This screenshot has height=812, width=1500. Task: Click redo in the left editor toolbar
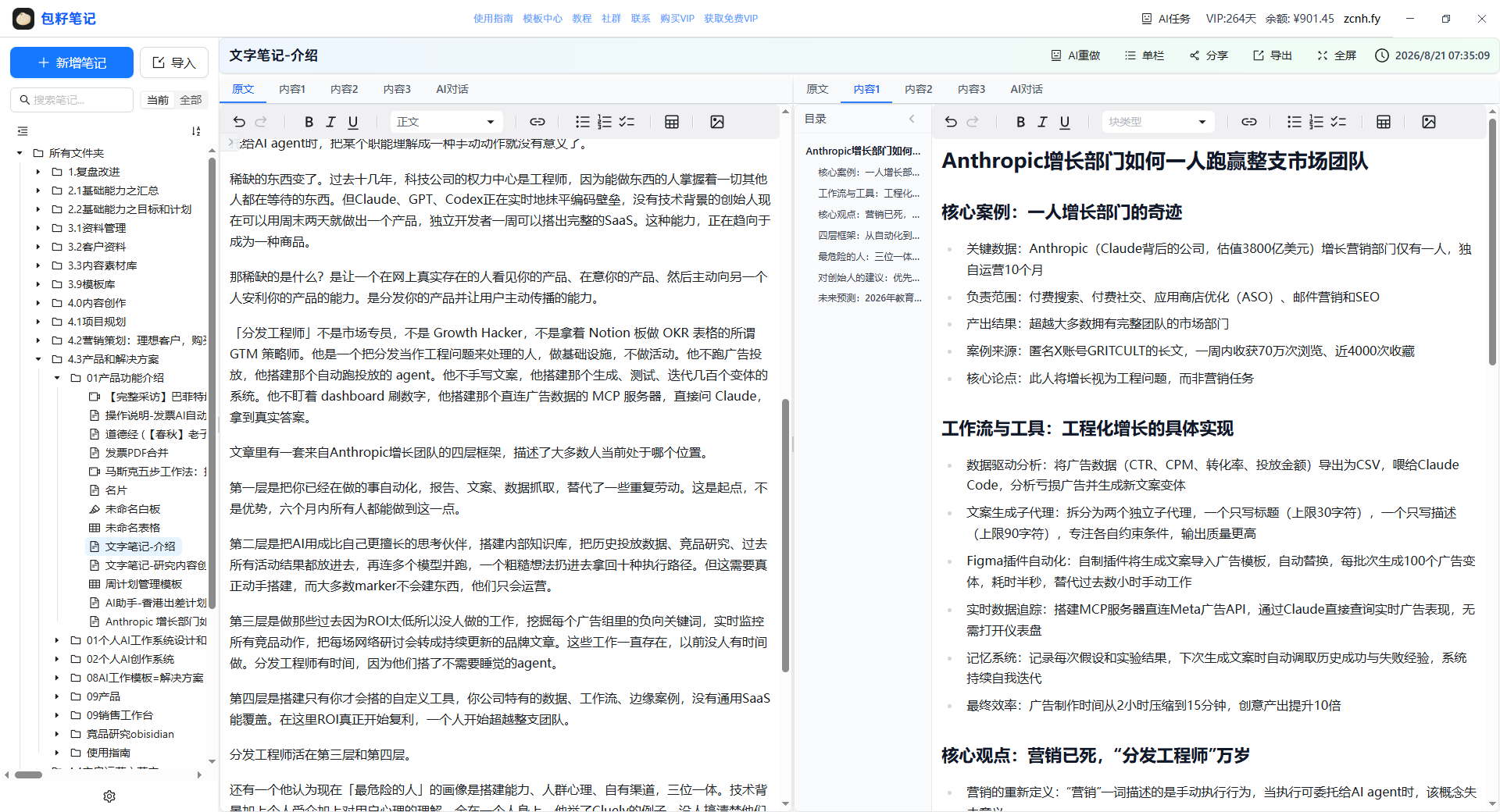click(261, 122)
